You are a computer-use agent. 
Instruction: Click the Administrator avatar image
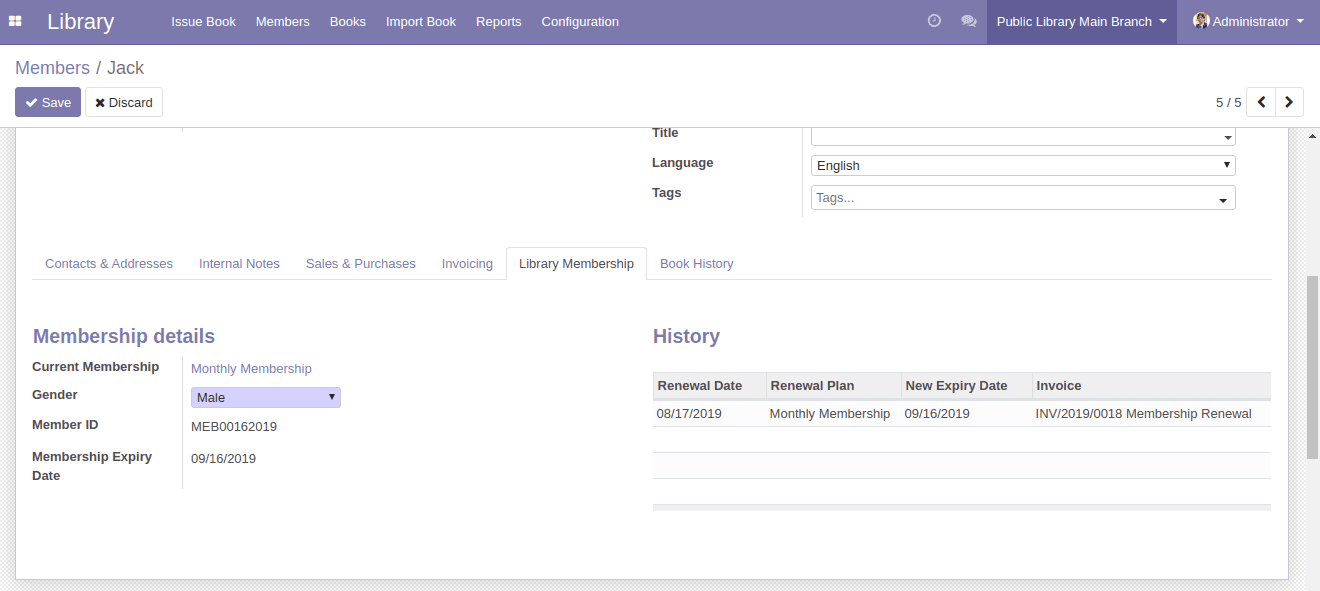(x=1201, y=21)
